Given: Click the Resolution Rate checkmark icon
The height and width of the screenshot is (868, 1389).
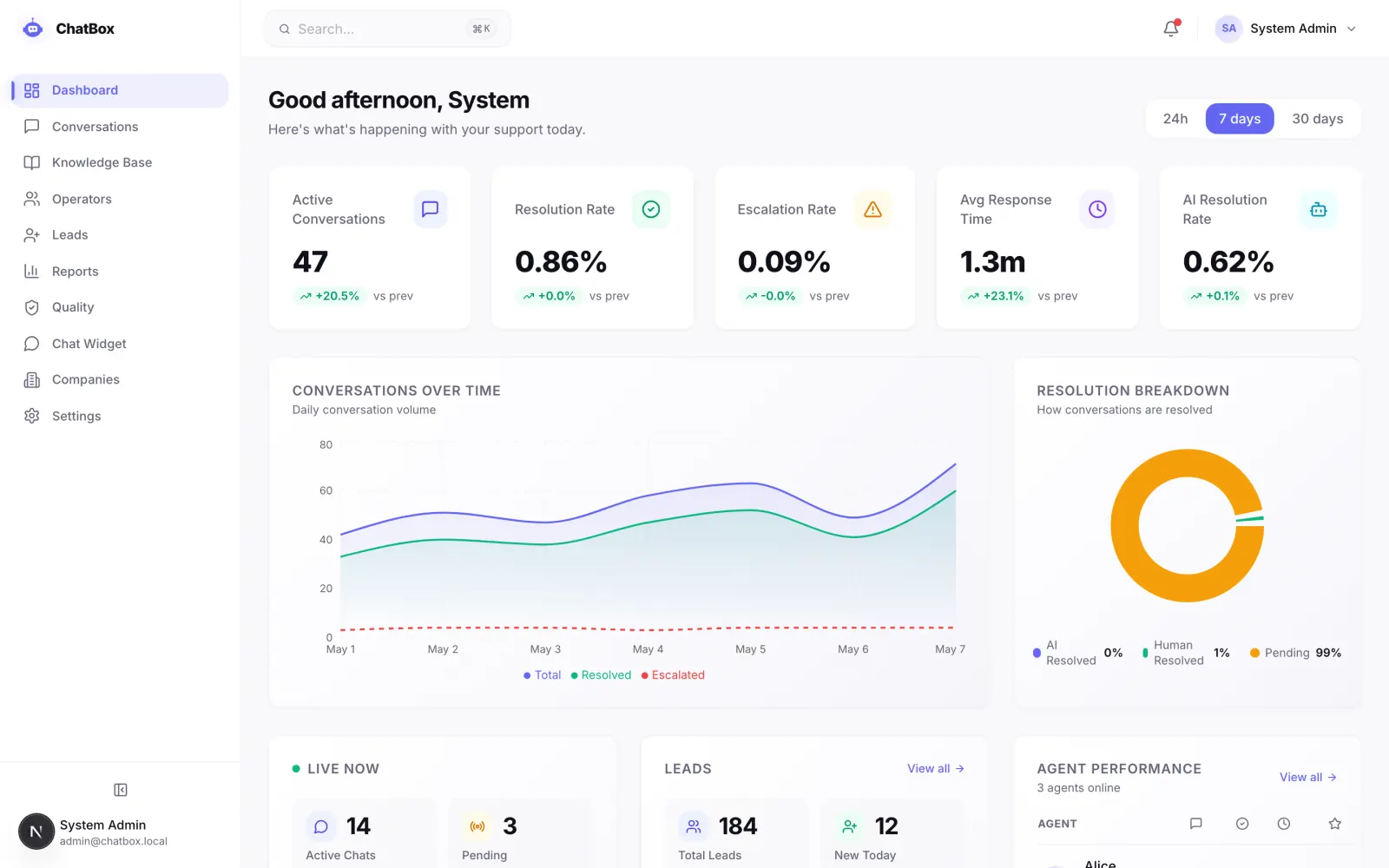Looking at the screenshot, I should coord(651,209).
